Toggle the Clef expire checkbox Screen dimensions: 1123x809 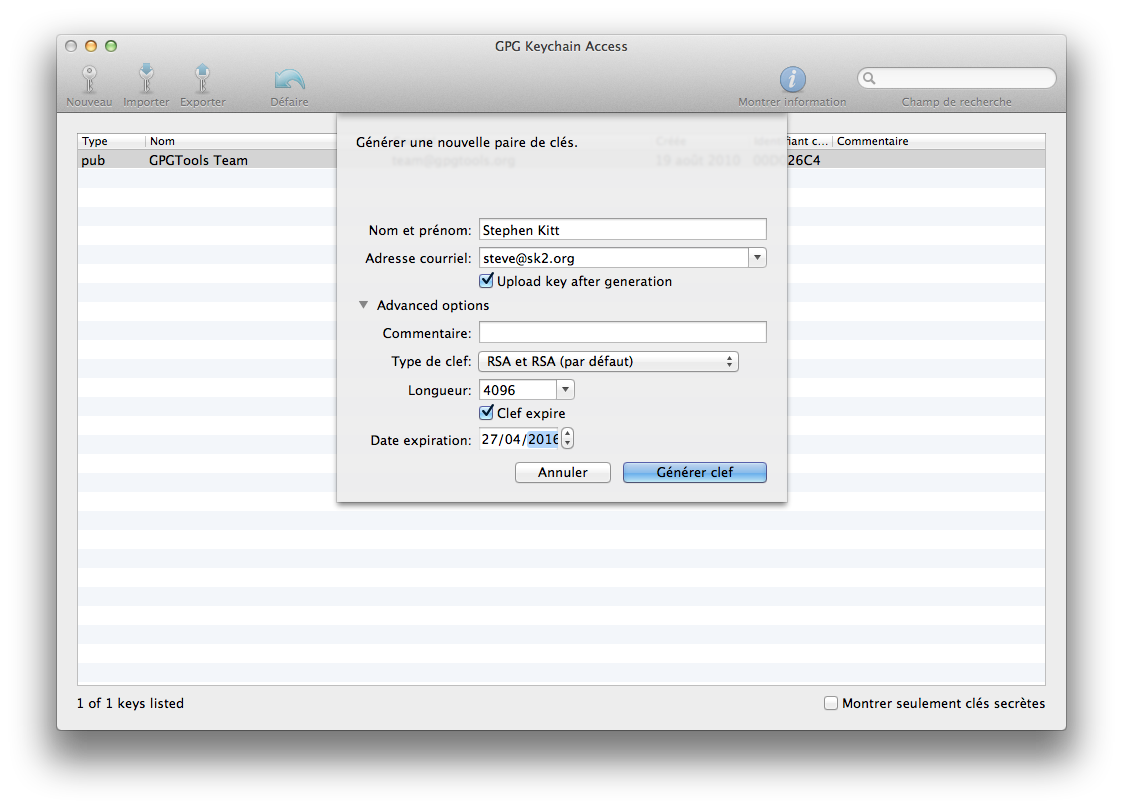point(487,413)
